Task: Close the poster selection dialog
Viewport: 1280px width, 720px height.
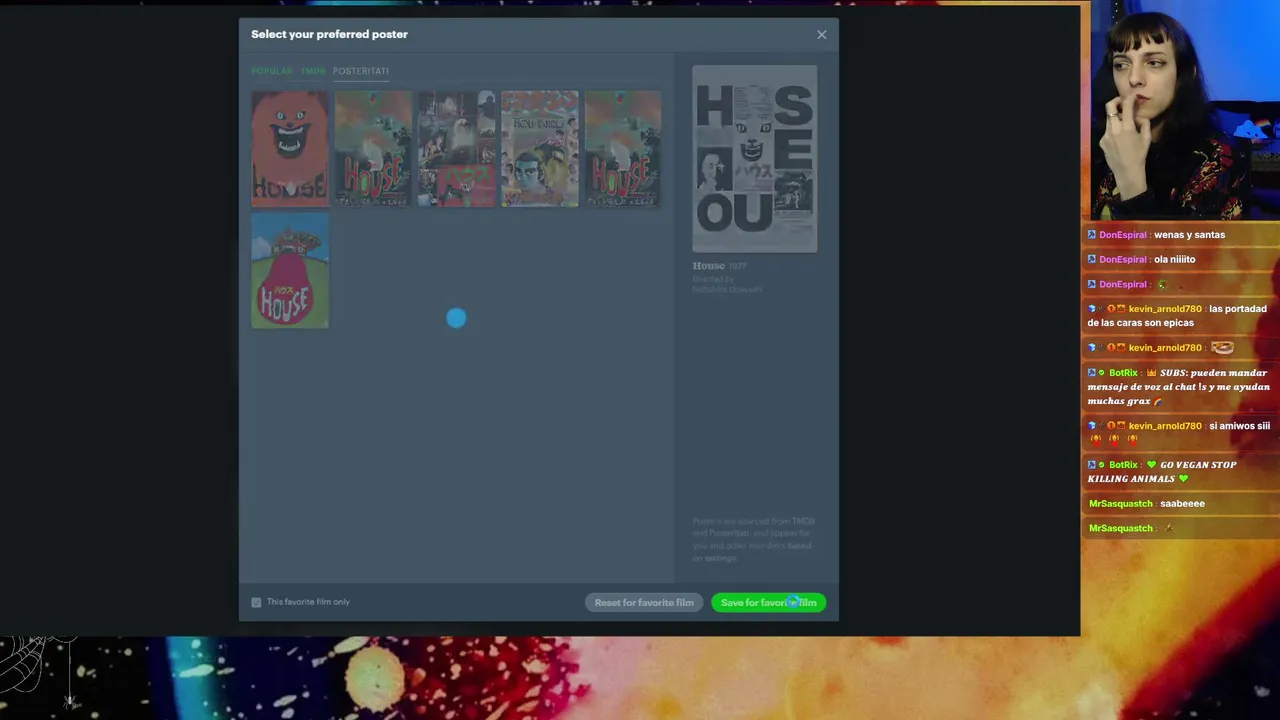Action: [x=822, y=34]
